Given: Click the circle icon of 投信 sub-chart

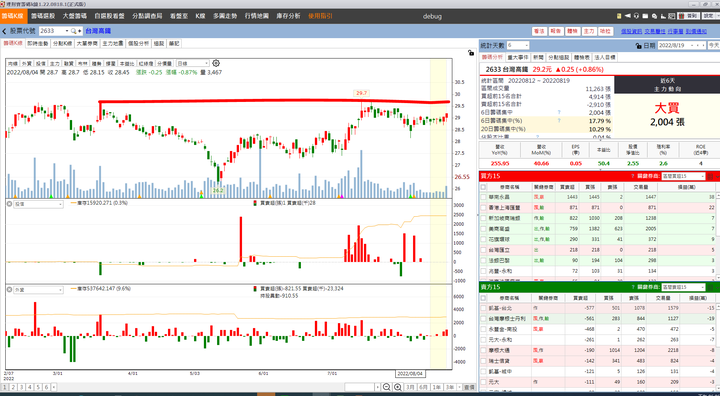Looking at the screenshot, I should pos(9,204).
